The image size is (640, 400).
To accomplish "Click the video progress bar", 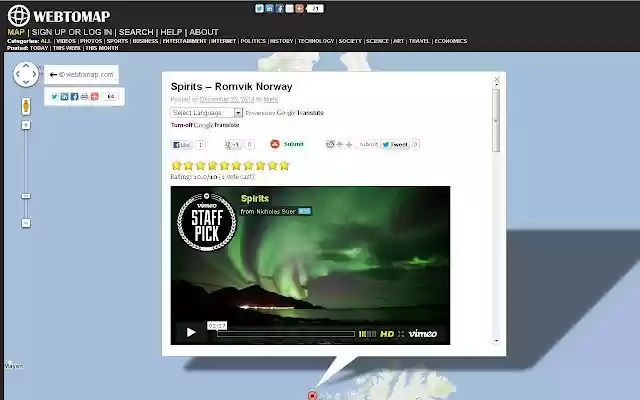I will [x=286, y=334].
